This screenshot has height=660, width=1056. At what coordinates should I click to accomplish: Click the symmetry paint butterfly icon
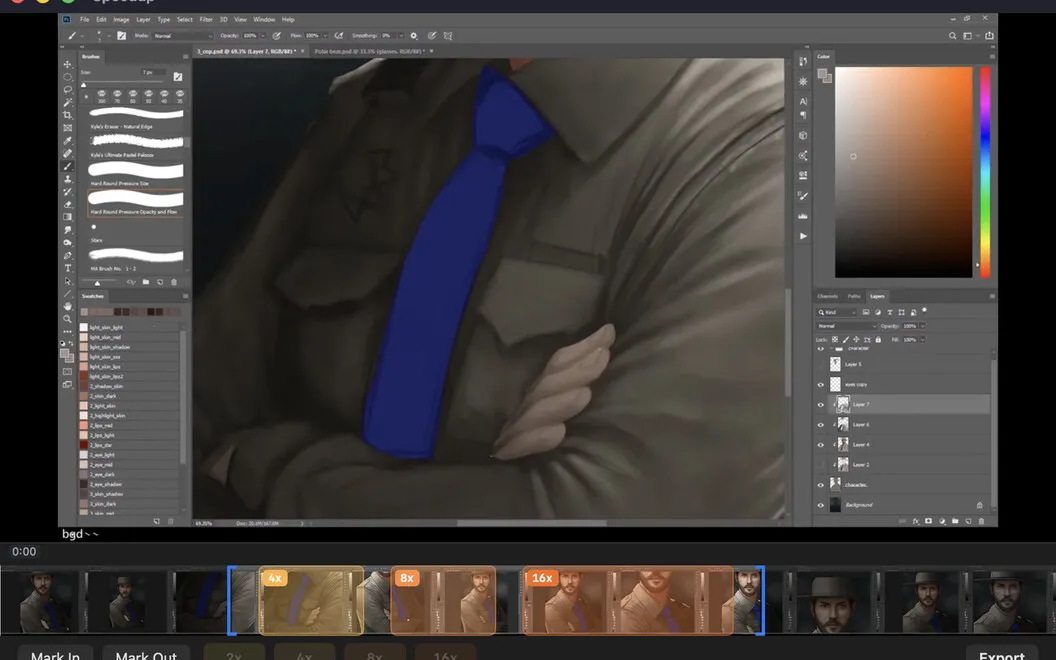448,36
